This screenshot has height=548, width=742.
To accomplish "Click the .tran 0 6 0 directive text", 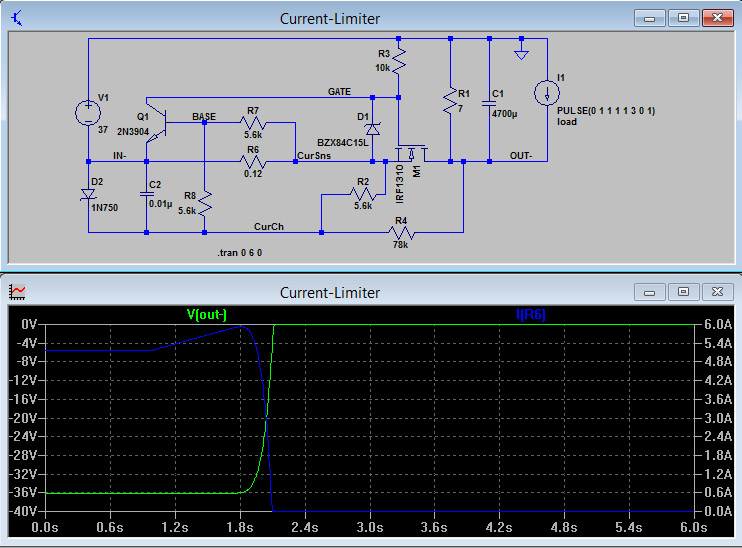I will coord(240,253).
